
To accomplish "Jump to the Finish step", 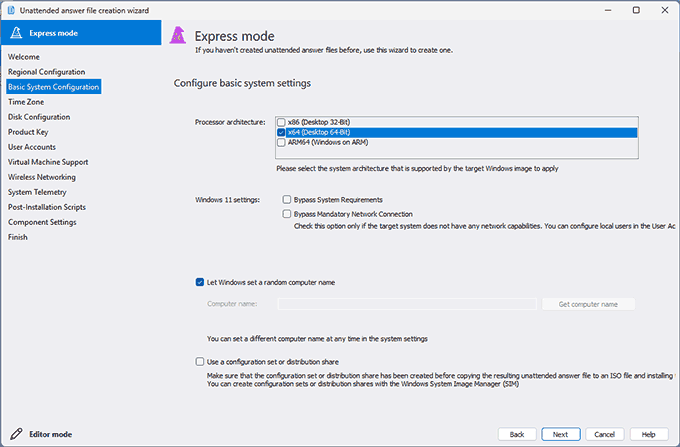I will pos(18,237).
